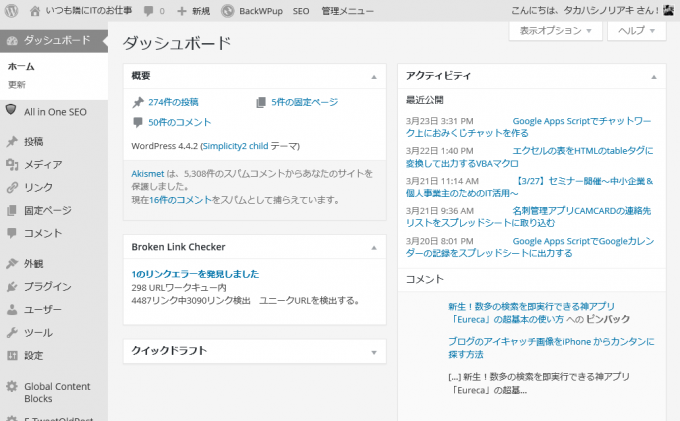Click the ダッシュボード gauge icon in the sidebar
Screen dimensions: 680x421
tap(12, 41)
